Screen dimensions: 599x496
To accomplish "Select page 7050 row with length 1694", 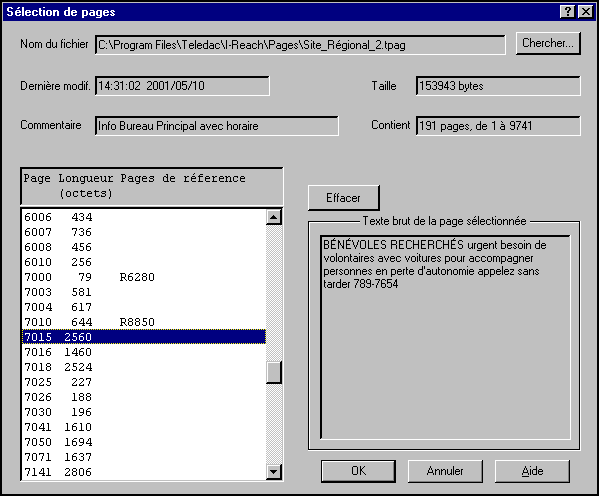I will [144, 442].
